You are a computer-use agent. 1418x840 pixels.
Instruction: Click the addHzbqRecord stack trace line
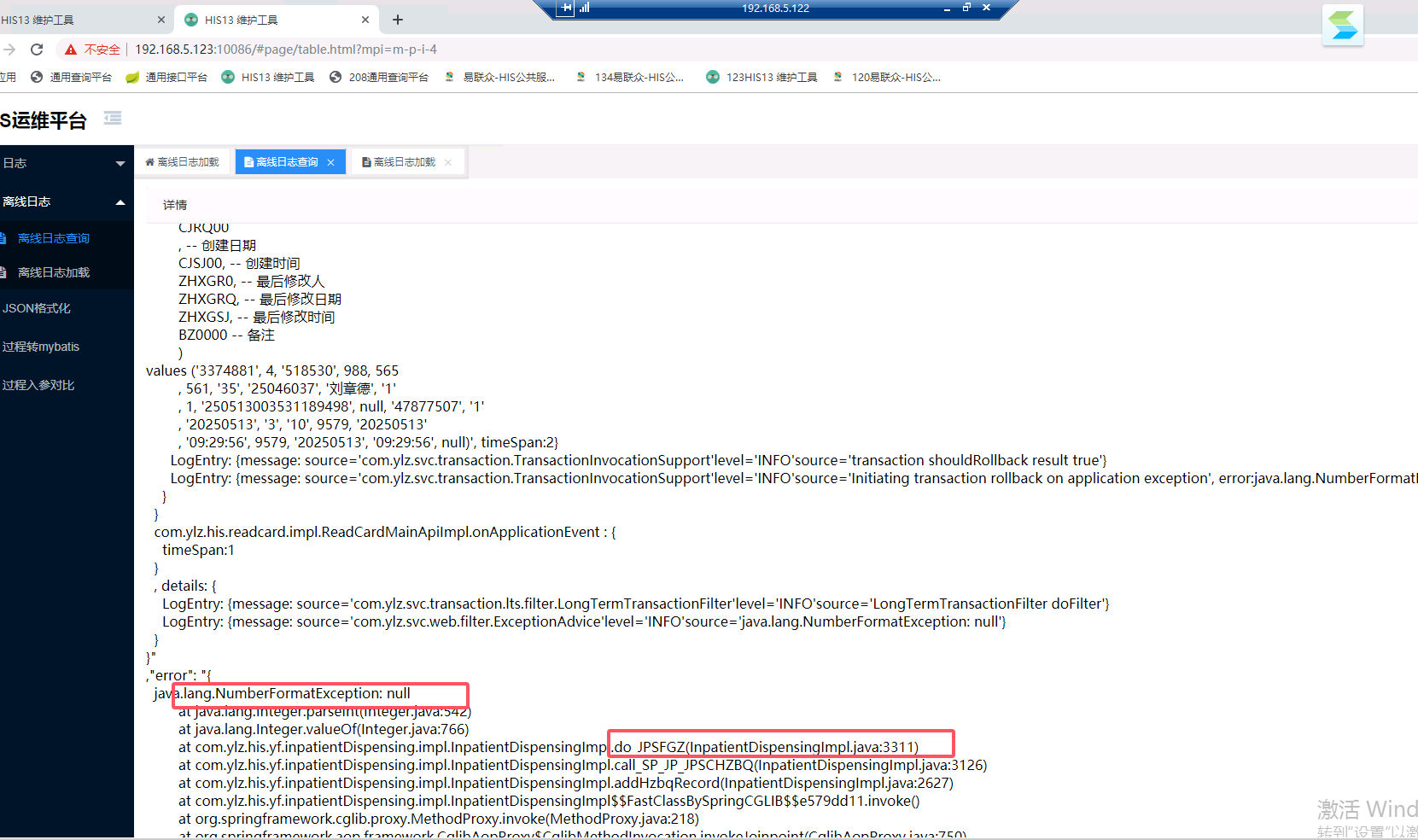[x=565, y=783]
